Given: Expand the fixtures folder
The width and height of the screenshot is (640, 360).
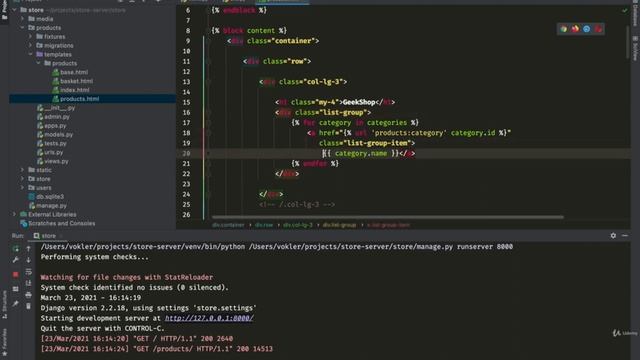Looking at the screenshot, I should (x=31, y=36).
